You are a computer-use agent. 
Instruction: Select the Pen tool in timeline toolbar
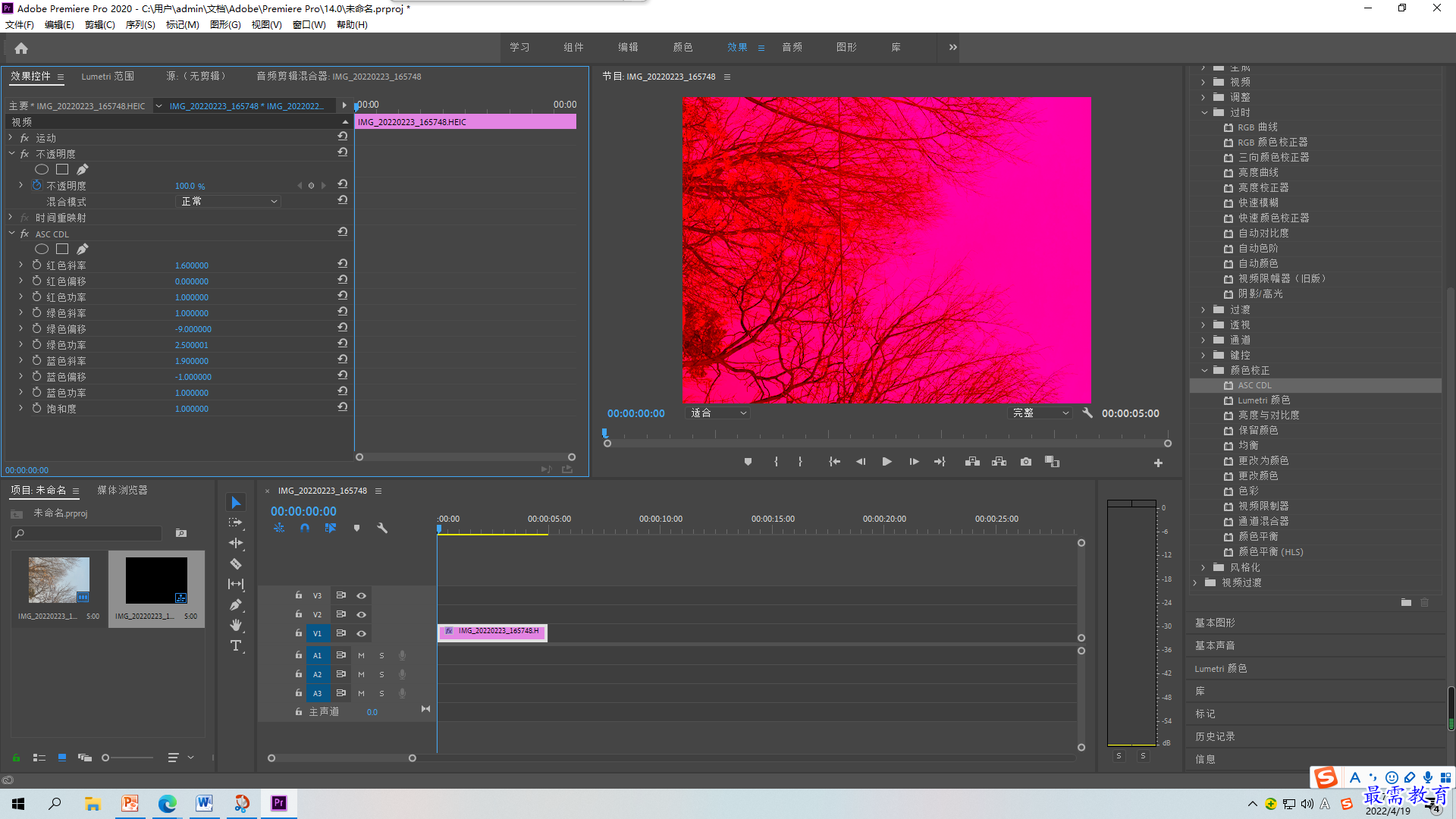(236, 604)
